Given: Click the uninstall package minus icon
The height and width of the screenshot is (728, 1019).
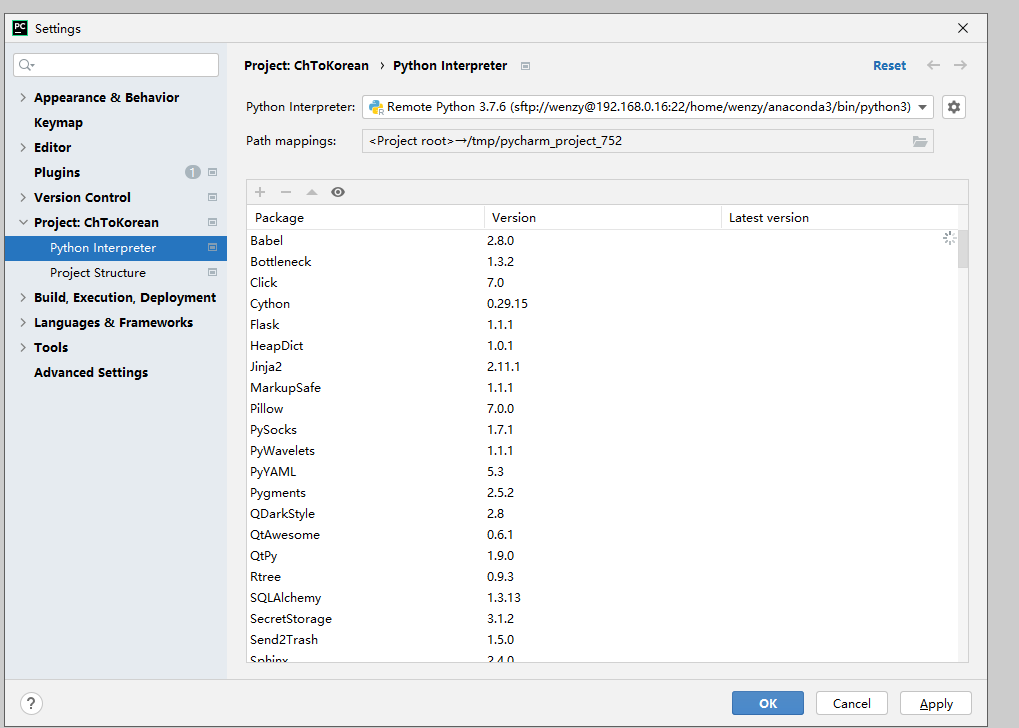Looking at the screenshot, I should pyautogui.click(x=286, y=192).
